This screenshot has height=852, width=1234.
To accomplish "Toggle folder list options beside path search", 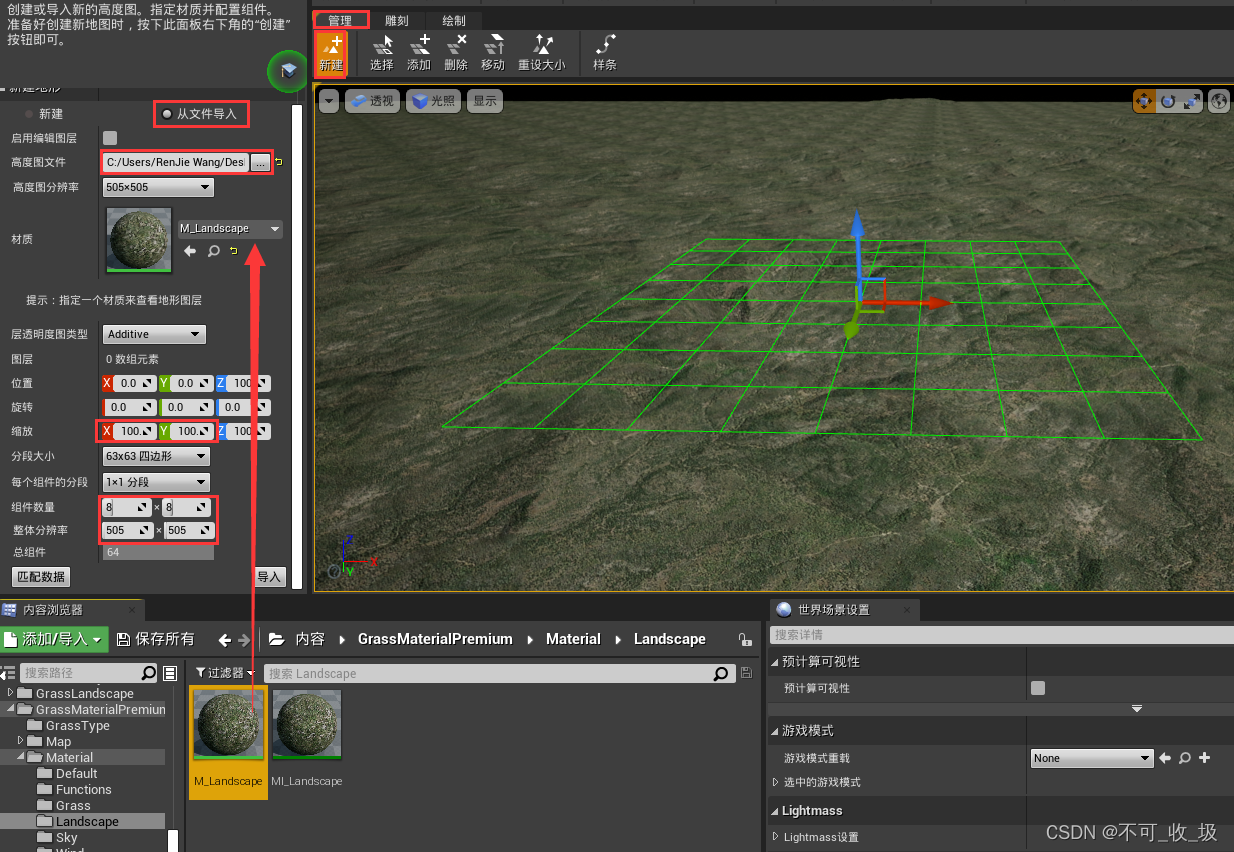I will [170, 673].
